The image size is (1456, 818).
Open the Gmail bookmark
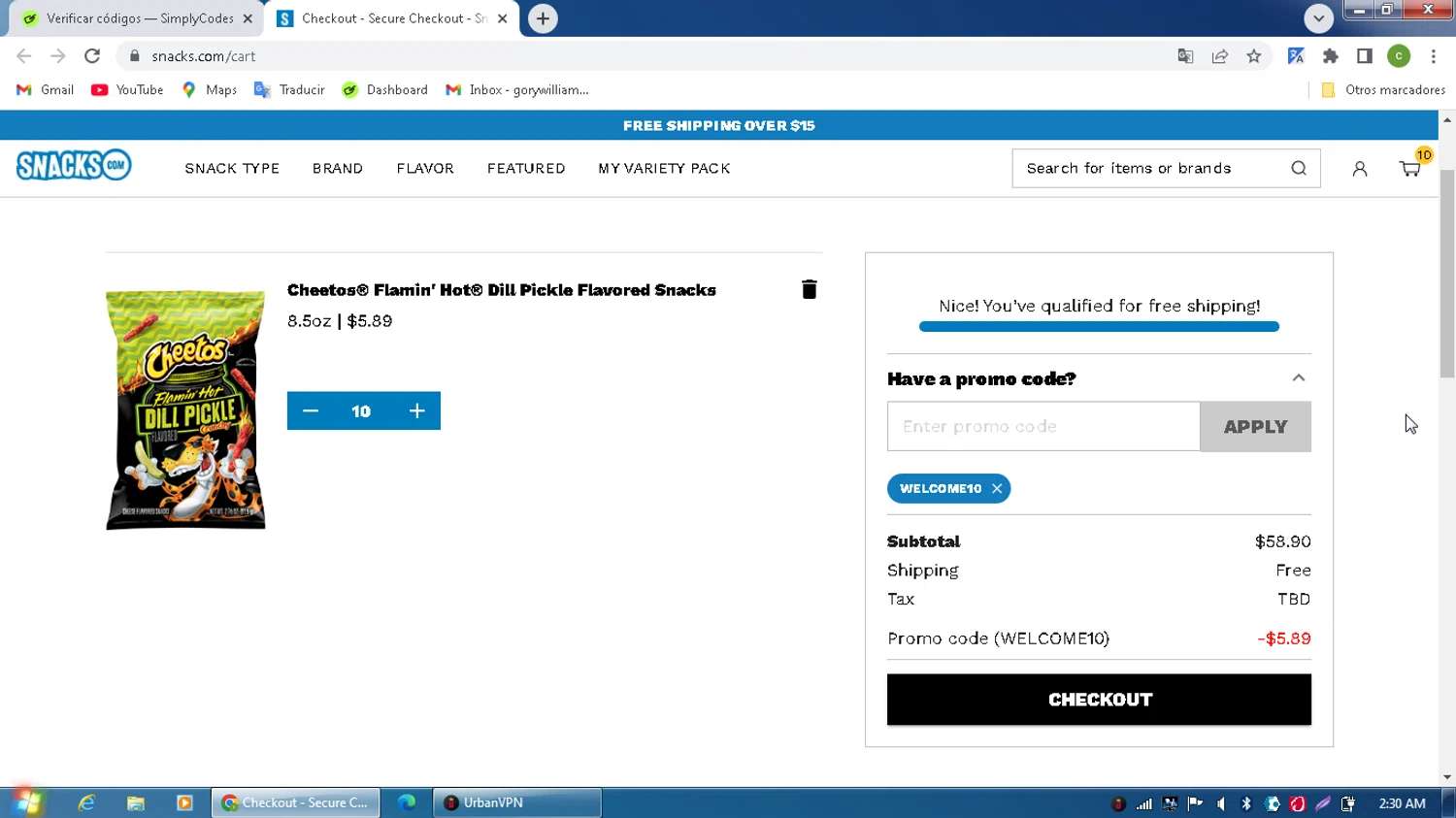(x=46, y=90)
